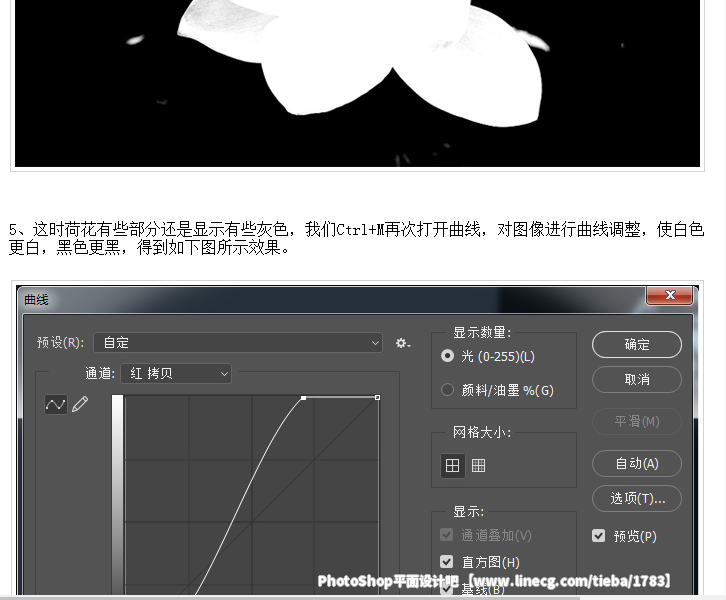726x600 pixels.
Task: Click the 网格大小 group label
Action: coord(482,432)
